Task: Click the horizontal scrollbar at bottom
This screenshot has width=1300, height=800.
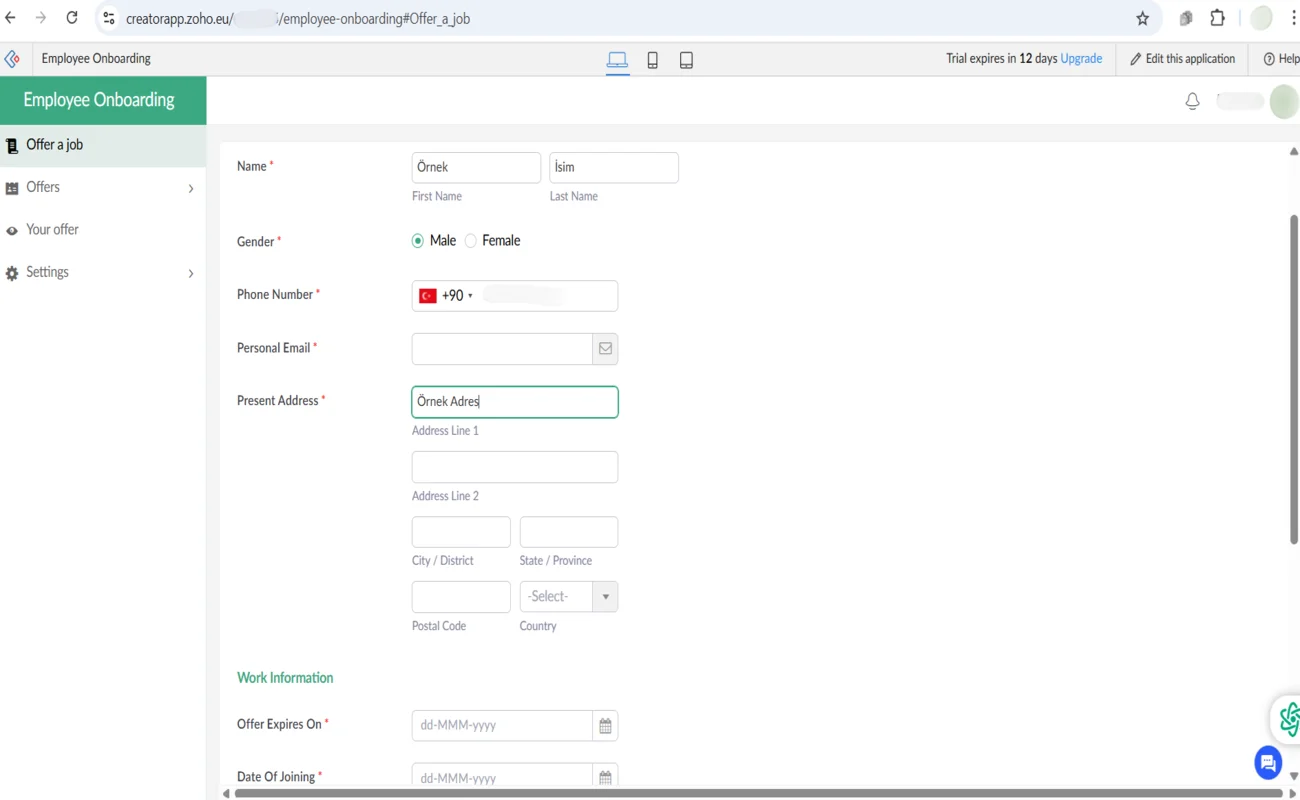Action: (756, 794)
